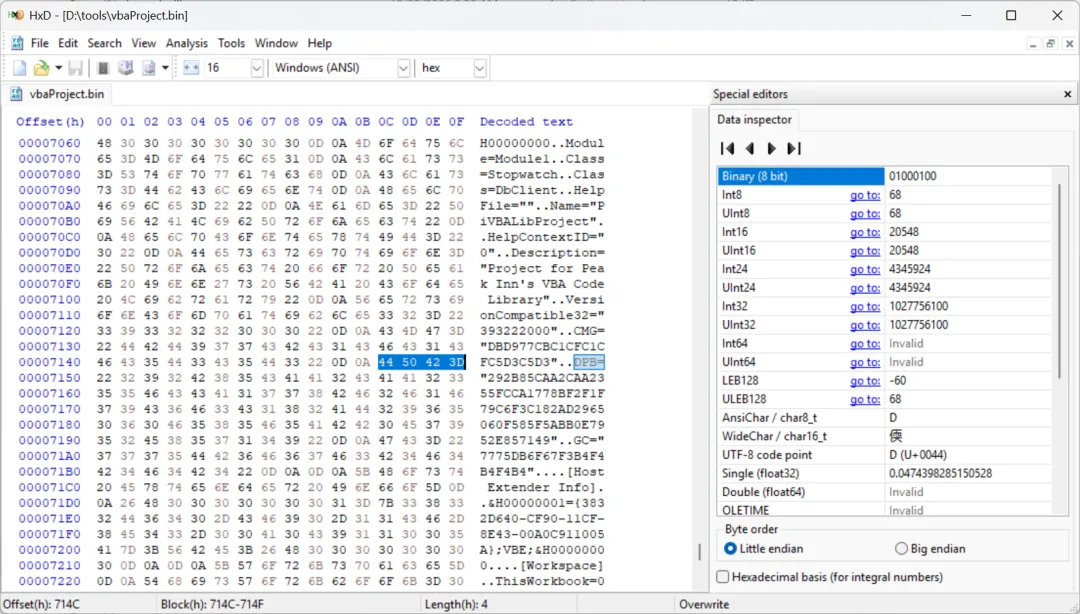This screenshot has width=1080, height=614.
Task: Click the AnsiChar / char8_t row
Action: tap(884, 418)
